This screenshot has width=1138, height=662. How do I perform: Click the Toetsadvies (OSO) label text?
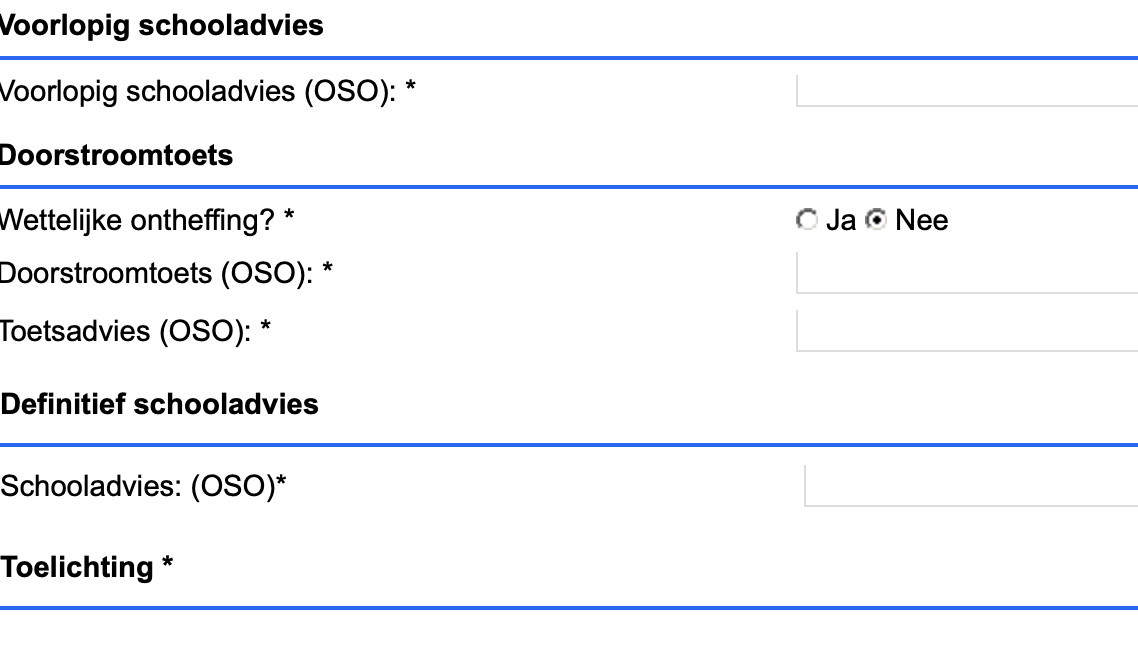(x=125, y=331)
